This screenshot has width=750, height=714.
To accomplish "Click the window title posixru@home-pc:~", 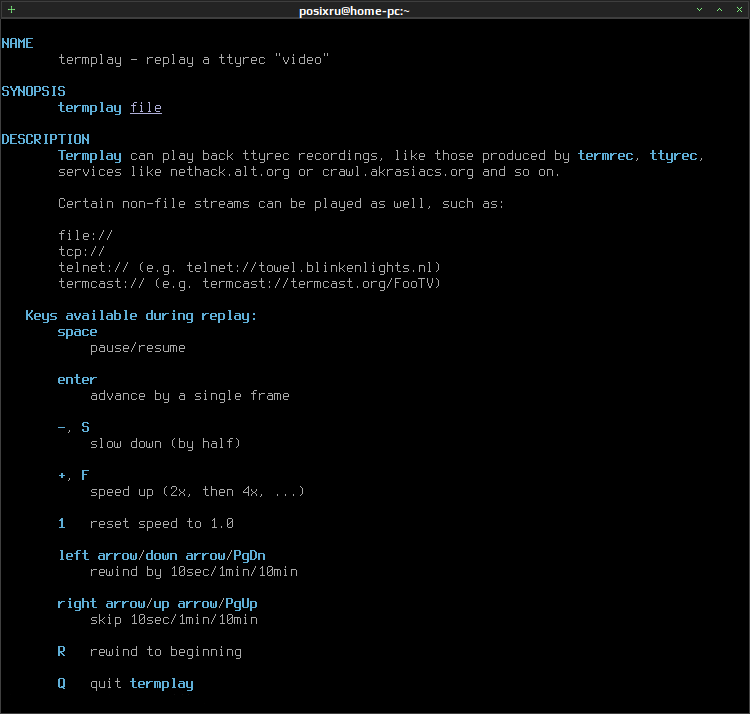I will (x=354, y=11).
